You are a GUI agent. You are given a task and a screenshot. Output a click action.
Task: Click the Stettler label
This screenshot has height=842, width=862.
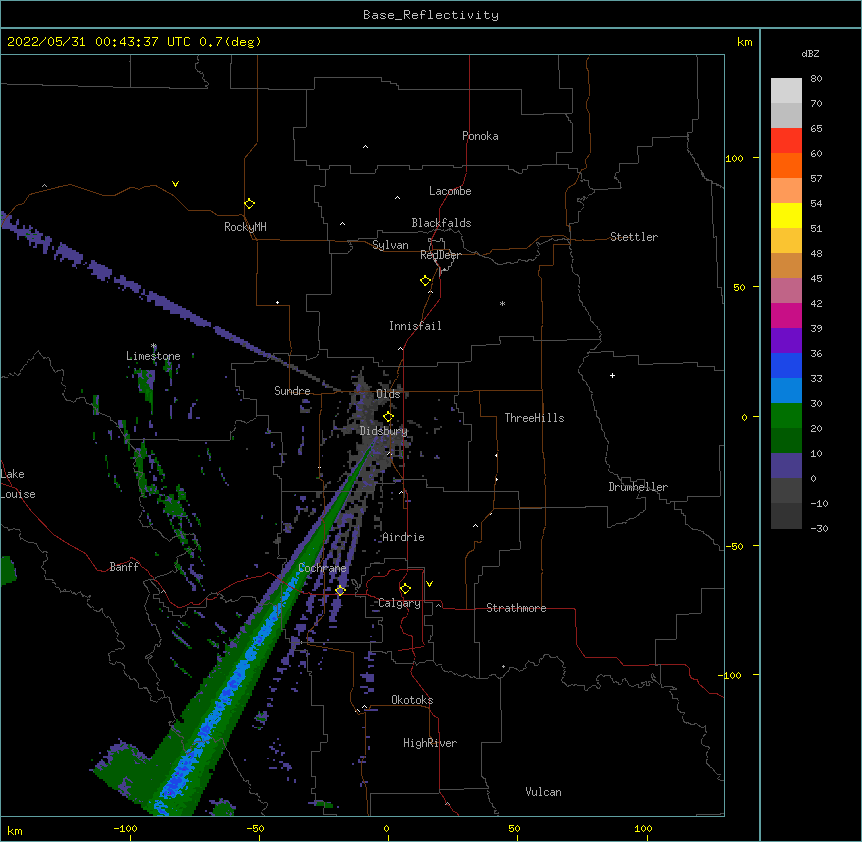click(634, 237)
